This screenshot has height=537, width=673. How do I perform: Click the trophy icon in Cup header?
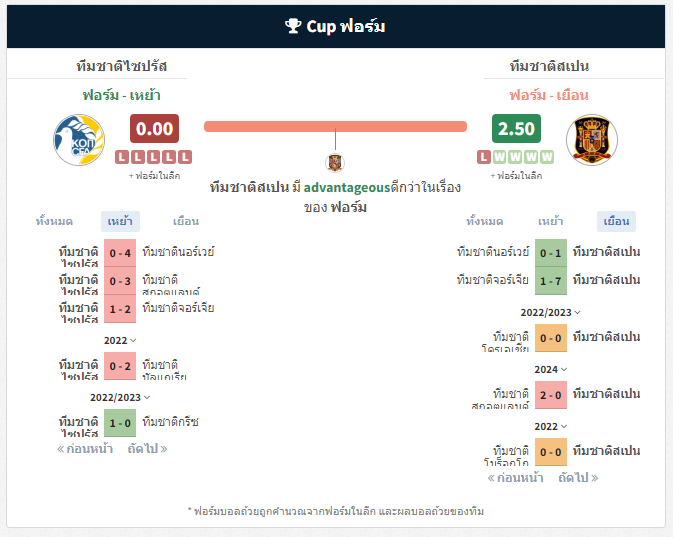(x=294, y=26)
